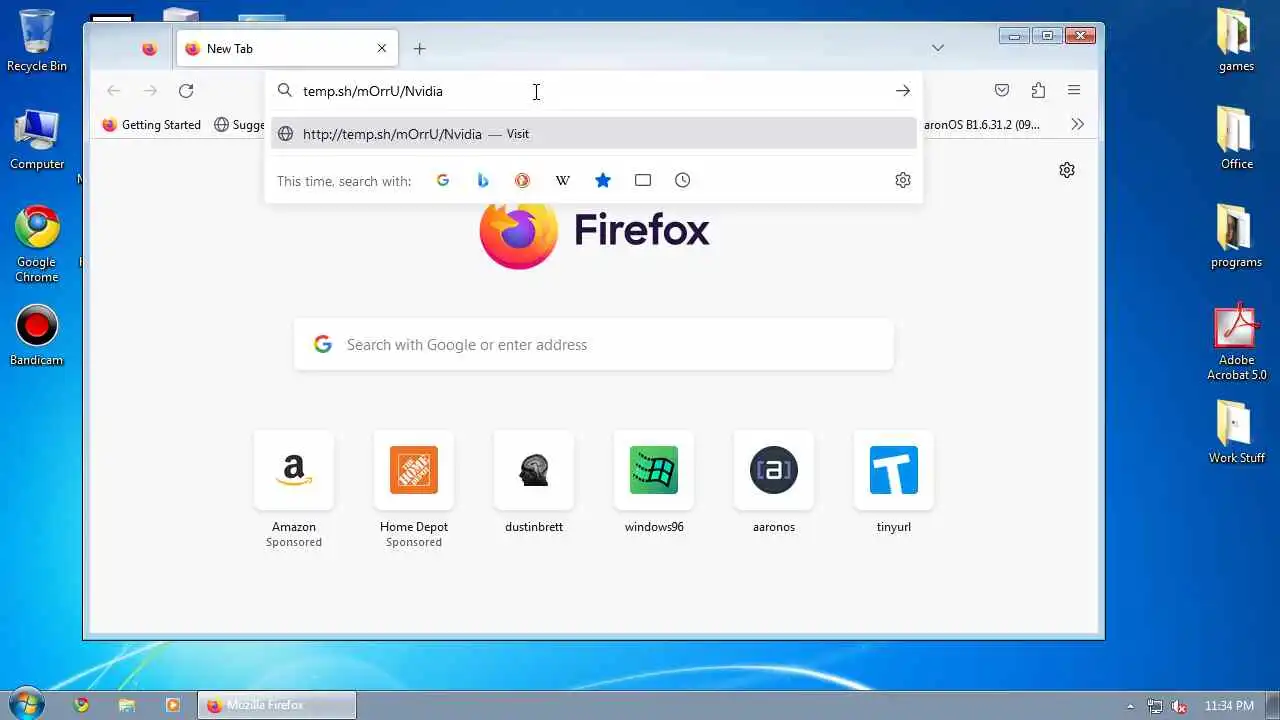
Task: Open Save to Pocket icon
Action: coord(1002,91)
